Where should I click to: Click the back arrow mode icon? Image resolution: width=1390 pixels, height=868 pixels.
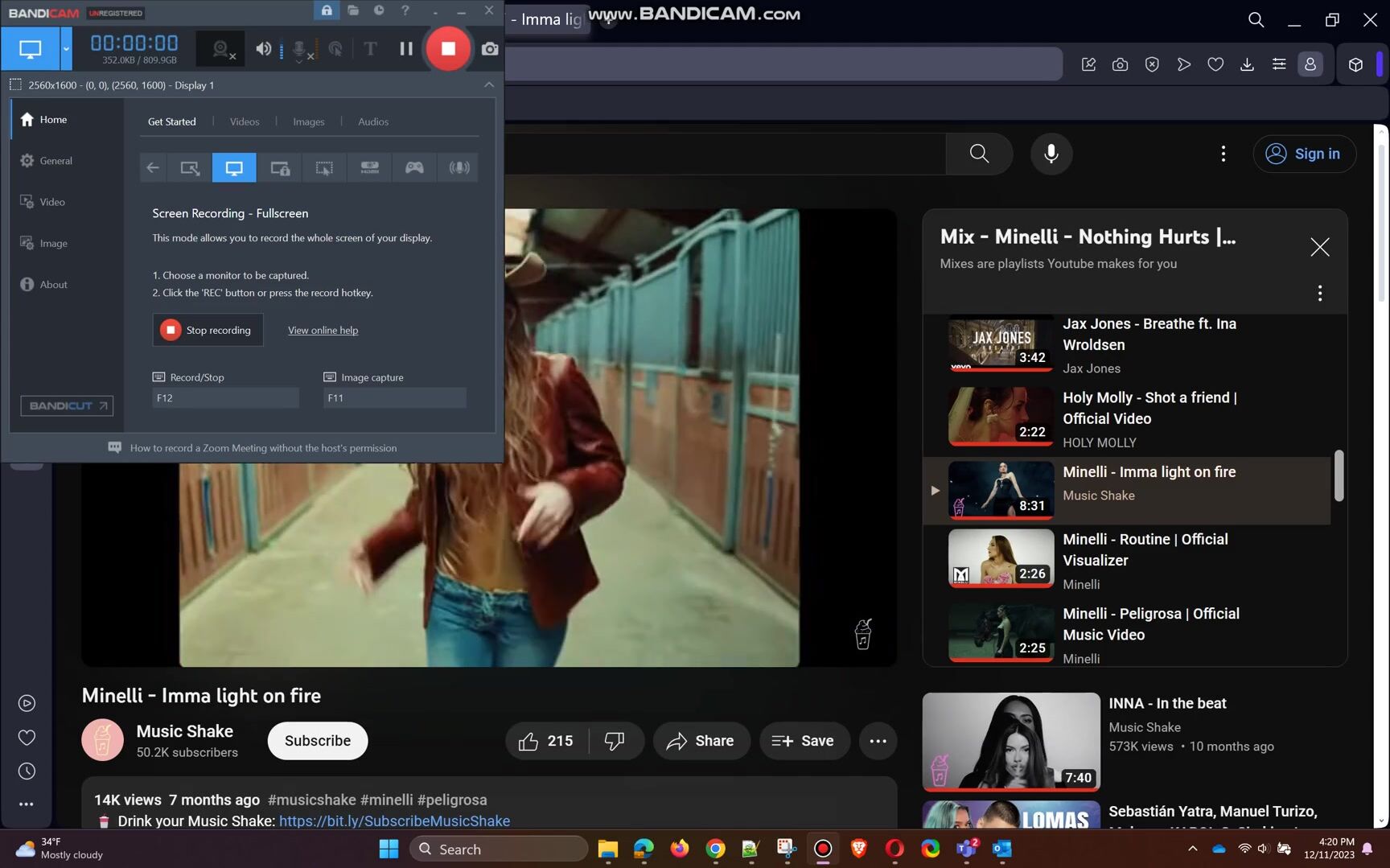[x=153, y=167]
